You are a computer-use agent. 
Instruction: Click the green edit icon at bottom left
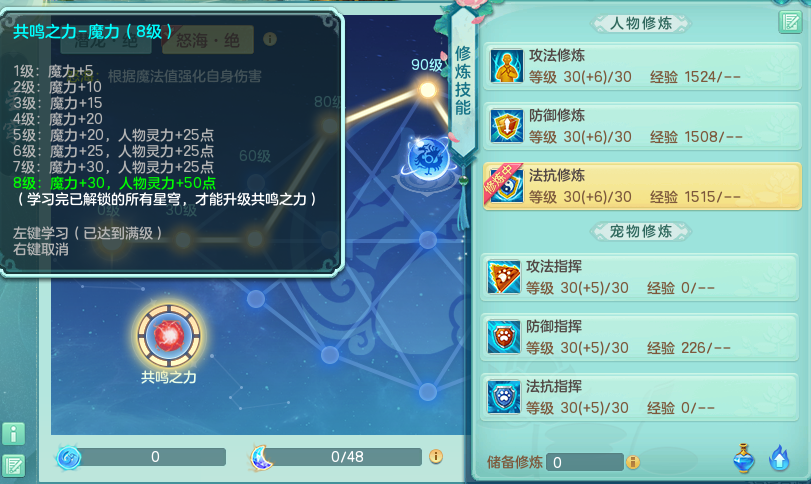(x=13, y=466)
